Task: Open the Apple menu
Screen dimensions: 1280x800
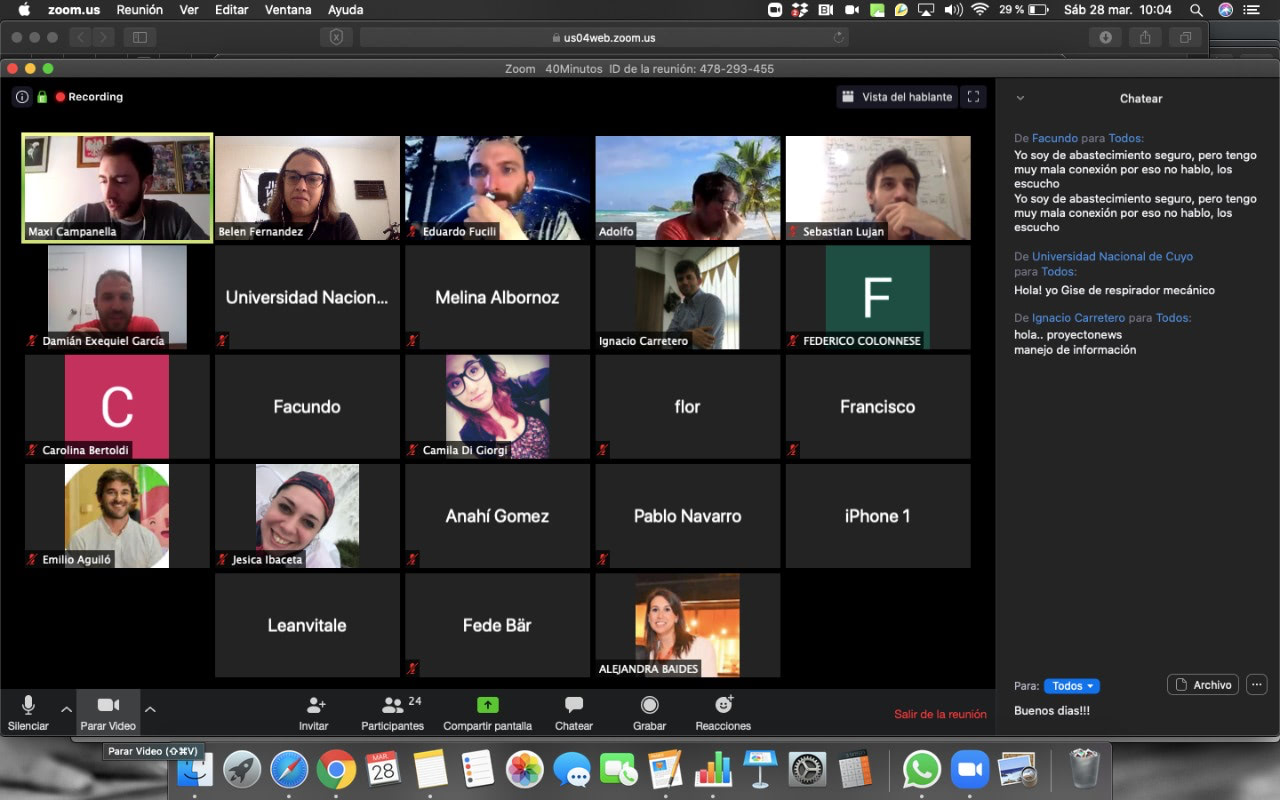Action: point(24,10)
